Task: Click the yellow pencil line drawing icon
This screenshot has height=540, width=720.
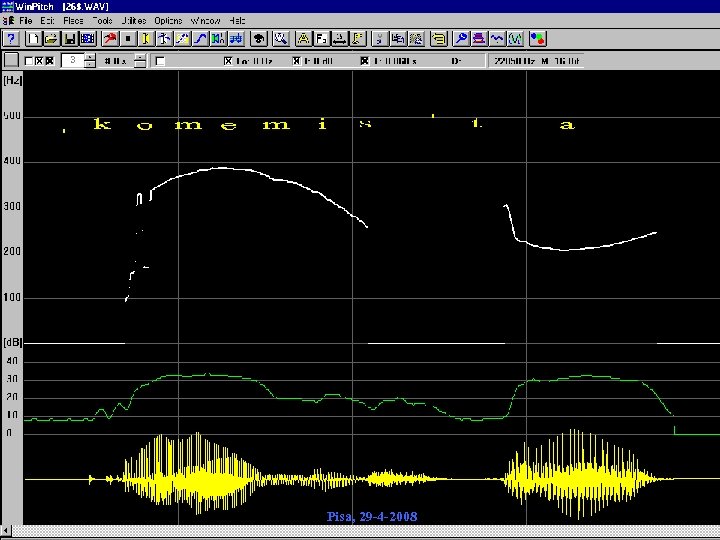Action: point(182,39)
